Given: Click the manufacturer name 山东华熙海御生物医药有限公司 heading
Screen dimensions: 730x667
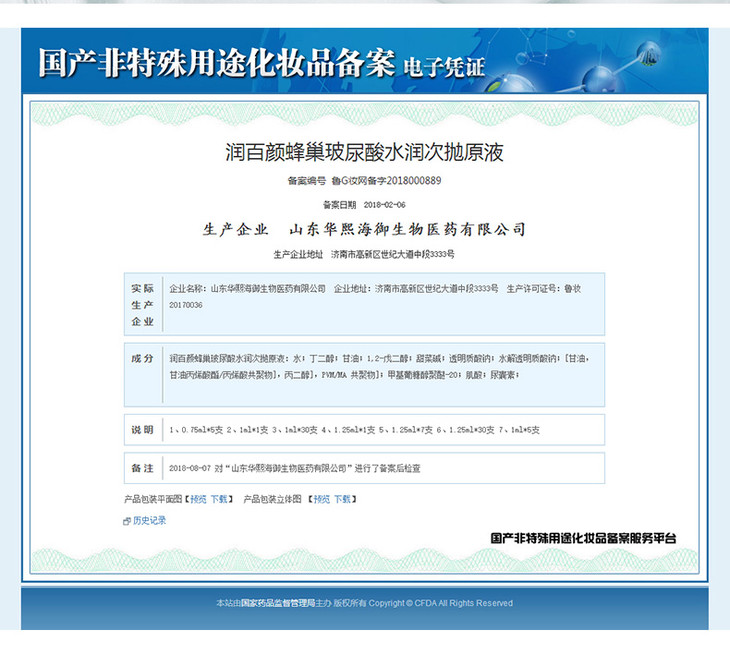Looking at the screenshot, I should point(407,229).
